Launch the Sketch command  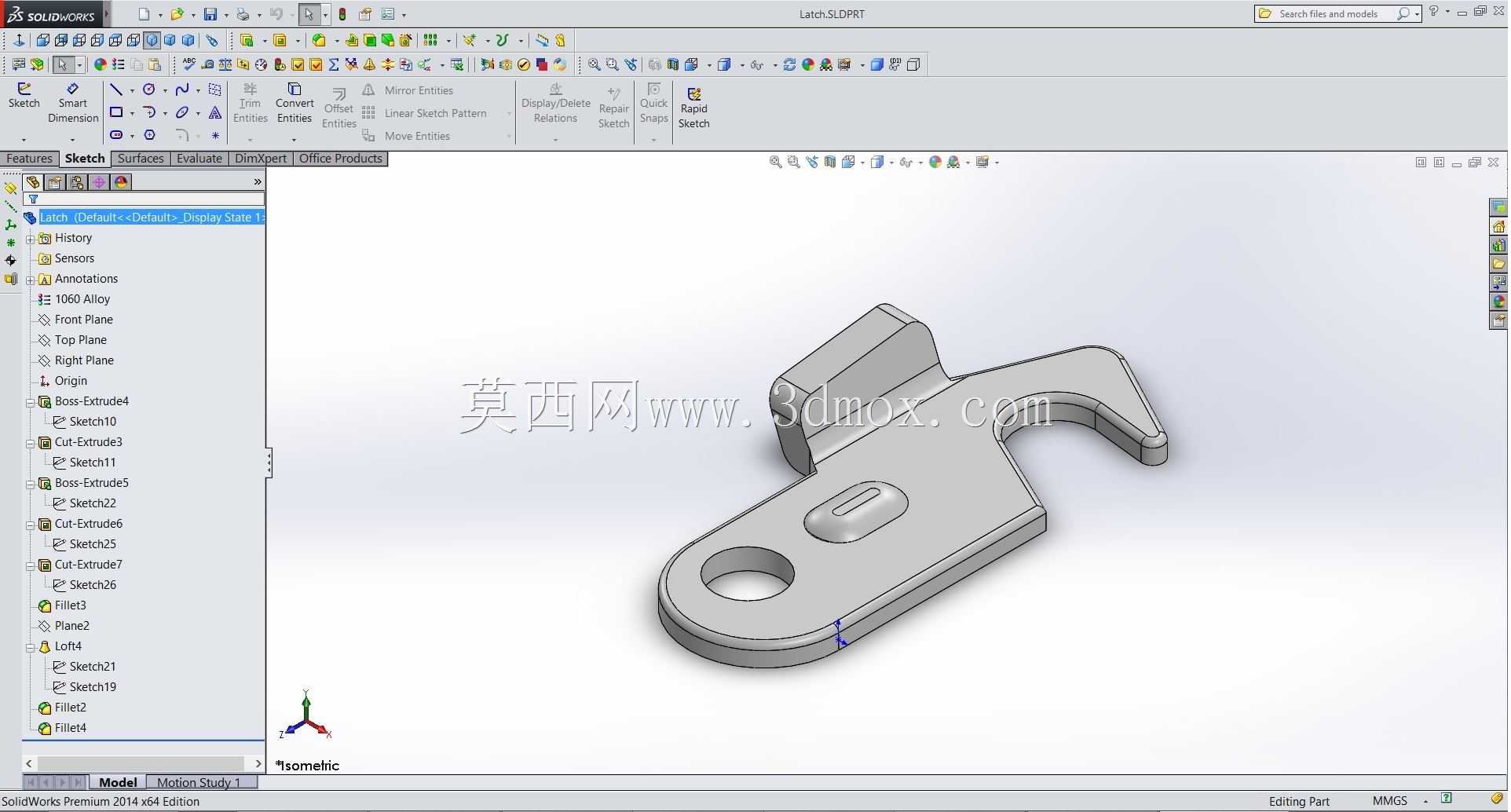click(x=24, y=96)
